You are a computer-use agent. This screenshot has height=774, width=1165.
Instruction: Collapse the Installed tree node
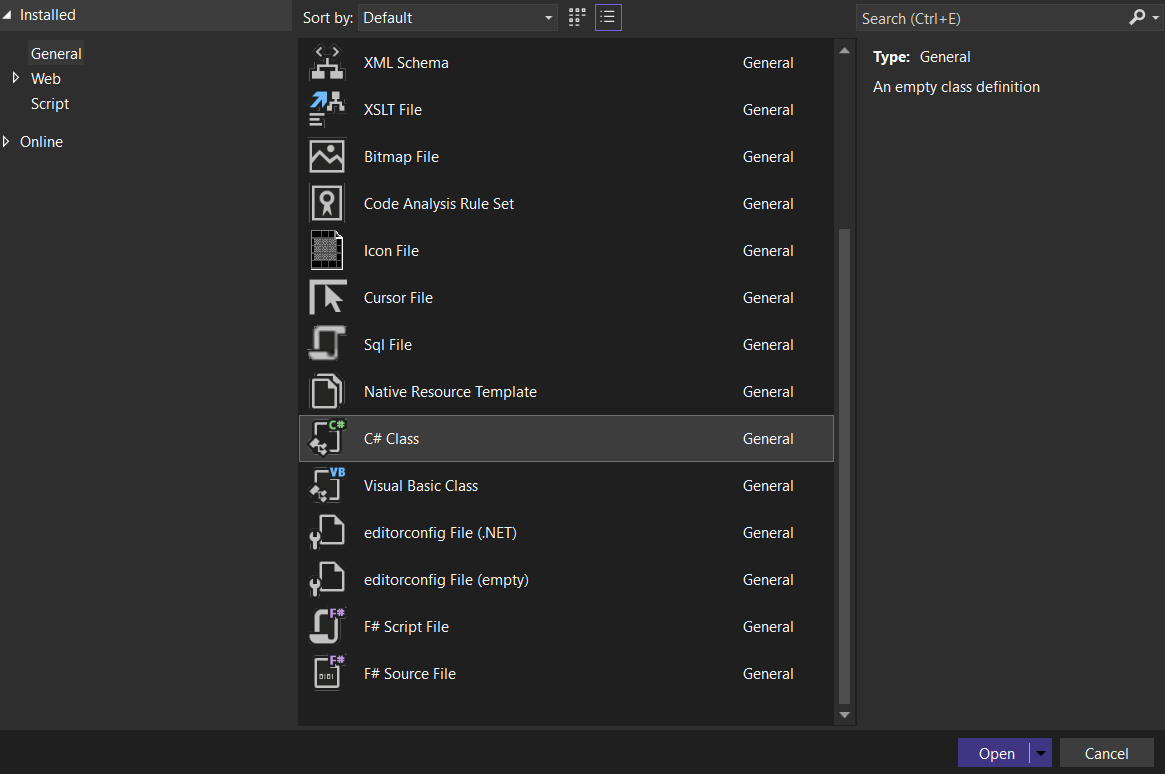(7, 15)
